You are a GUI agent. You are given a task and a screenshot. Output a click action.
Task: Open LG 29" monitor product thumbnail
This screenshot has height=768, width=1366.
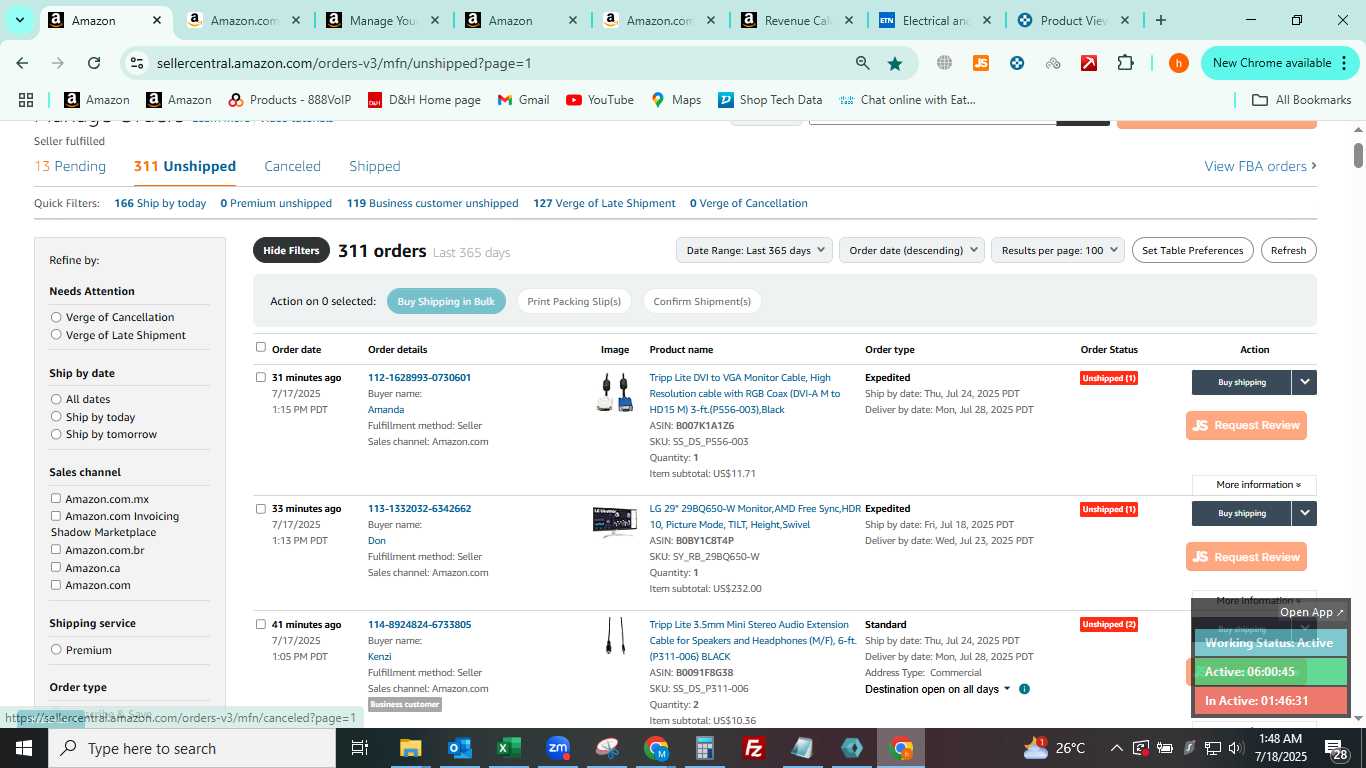[x=614, y=522]
